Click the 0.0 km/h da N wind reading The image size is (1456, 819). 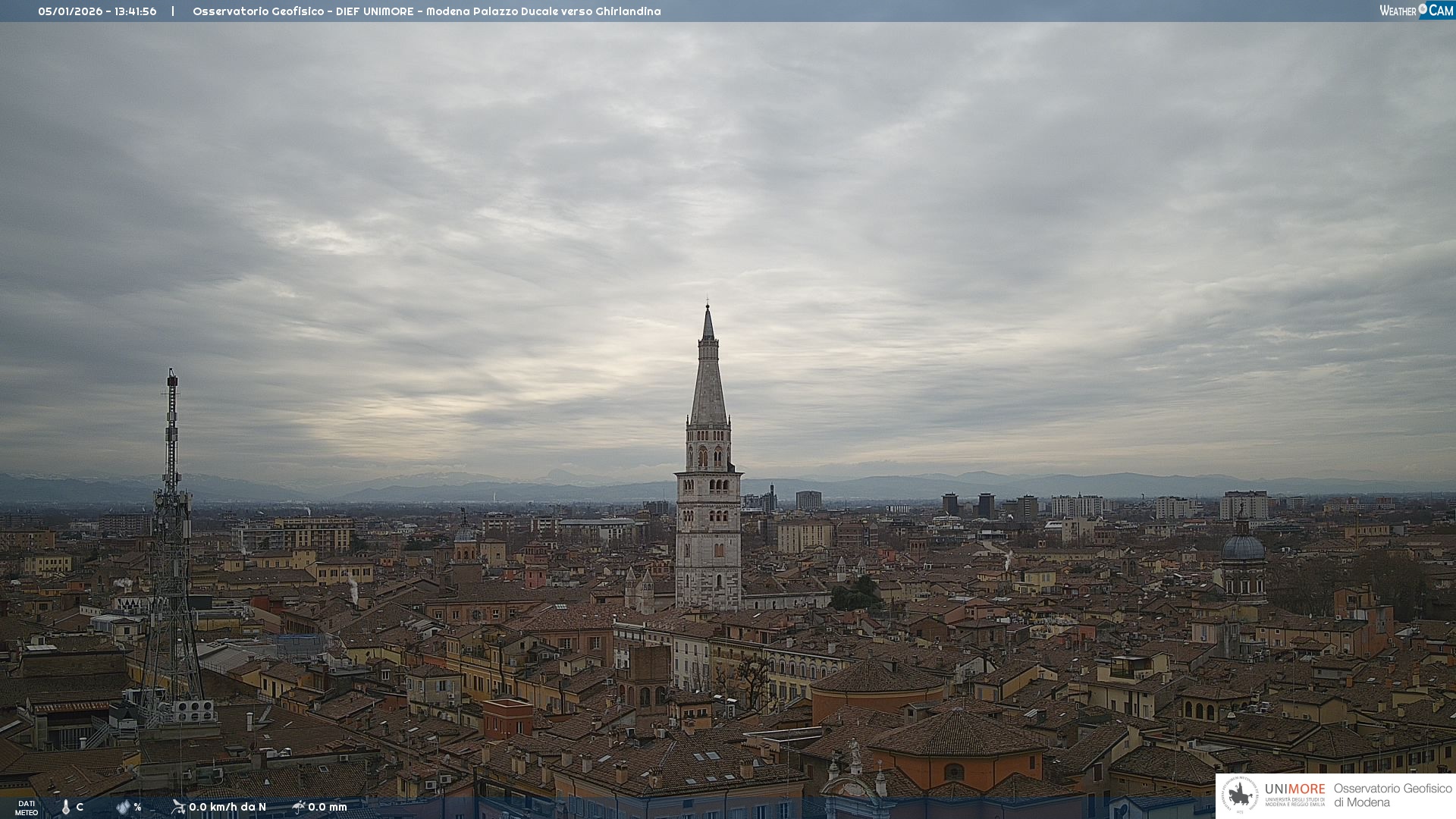tap(227, 807)
